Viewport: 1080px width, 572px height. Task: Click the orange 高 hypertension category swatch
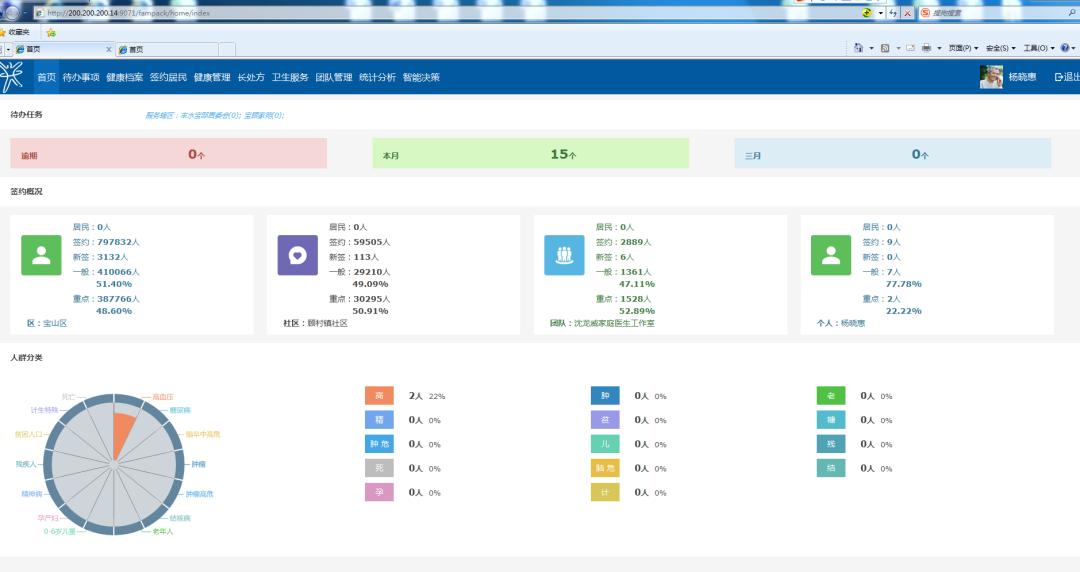(379, 396)
